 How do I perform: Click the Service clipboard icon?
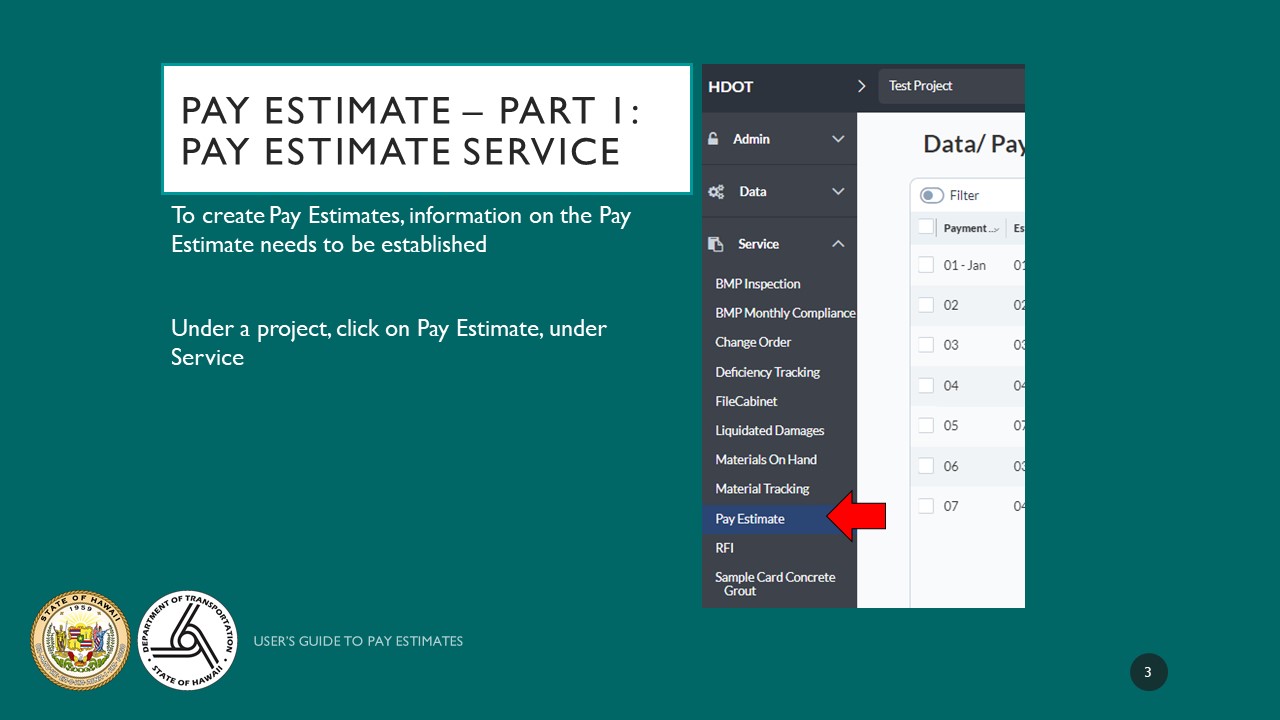[x=716, y=244]
